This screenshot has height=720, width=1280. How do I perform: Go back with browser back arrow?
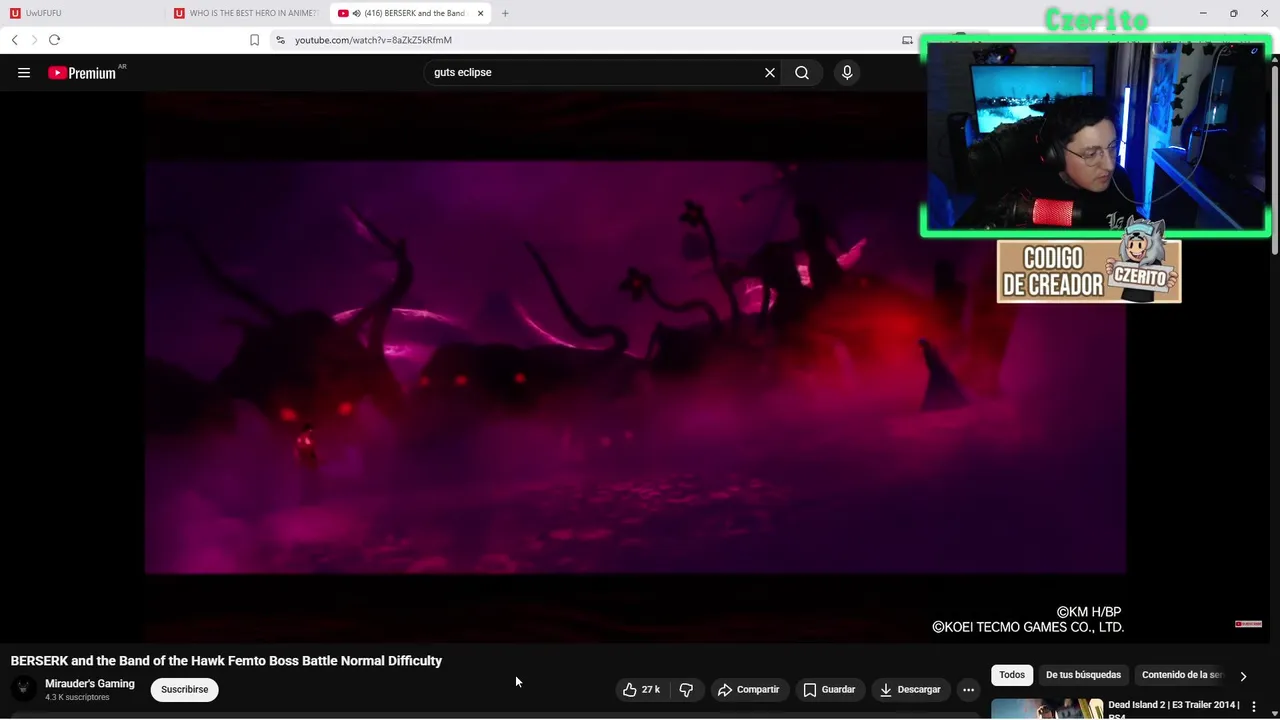tap(15, 40)
